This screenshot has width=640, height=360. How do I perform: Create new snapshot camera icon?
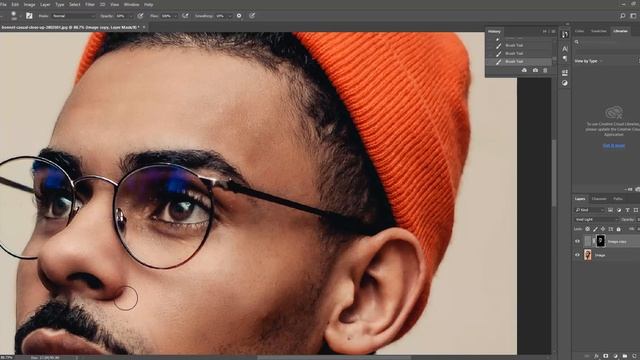(x=535, y=71)
